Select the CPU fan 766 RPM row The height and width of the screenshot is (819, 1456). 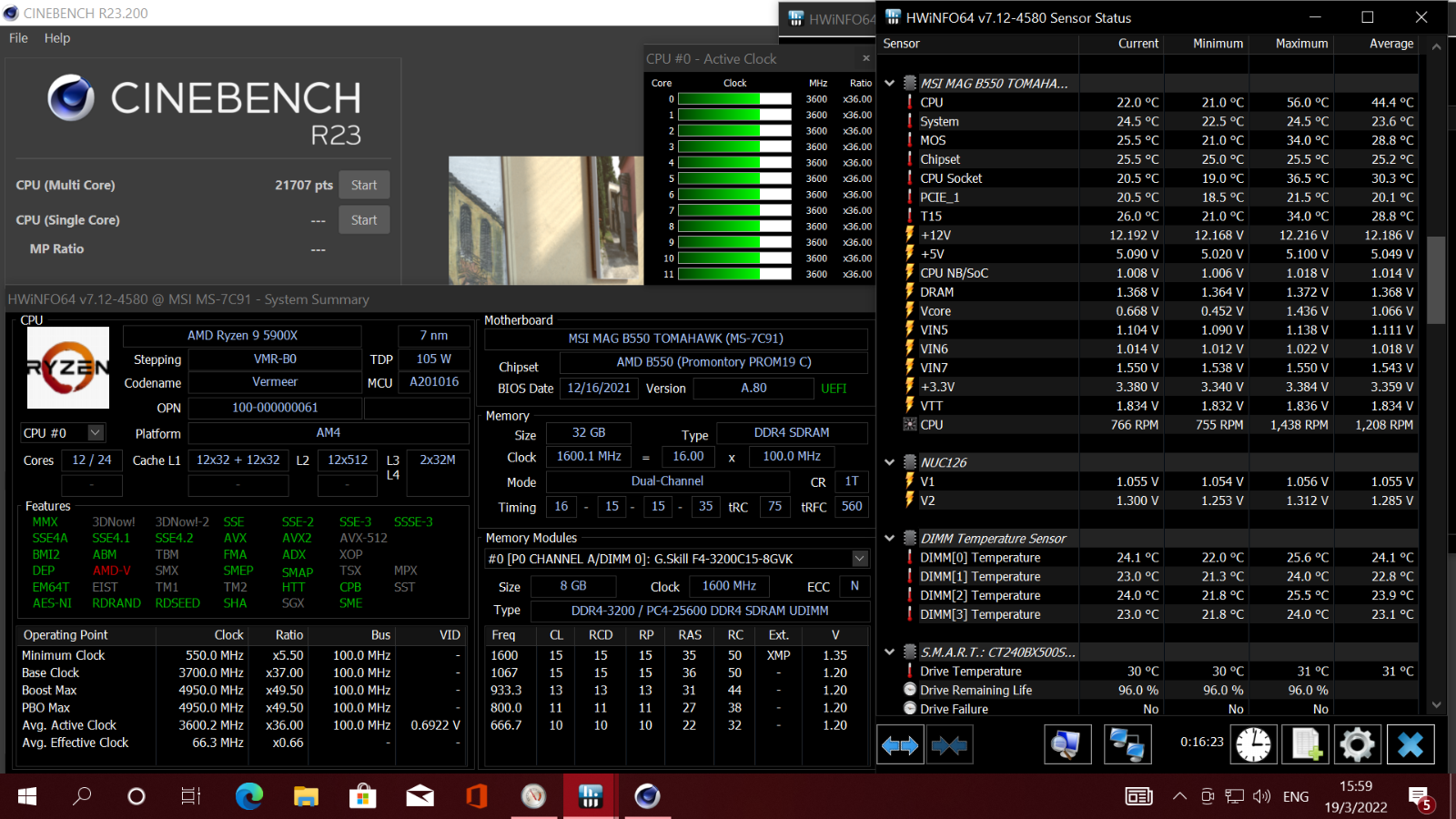[1158, 425]
